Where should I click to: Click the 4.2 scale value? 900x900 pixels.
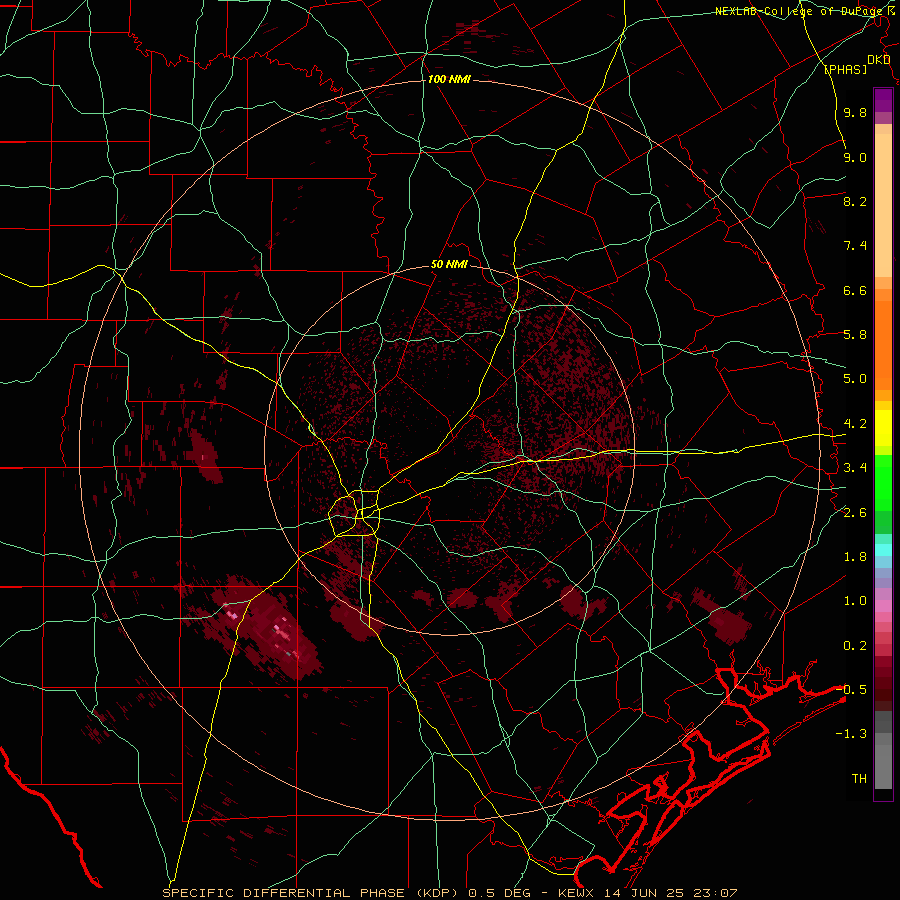pos(855,424)
